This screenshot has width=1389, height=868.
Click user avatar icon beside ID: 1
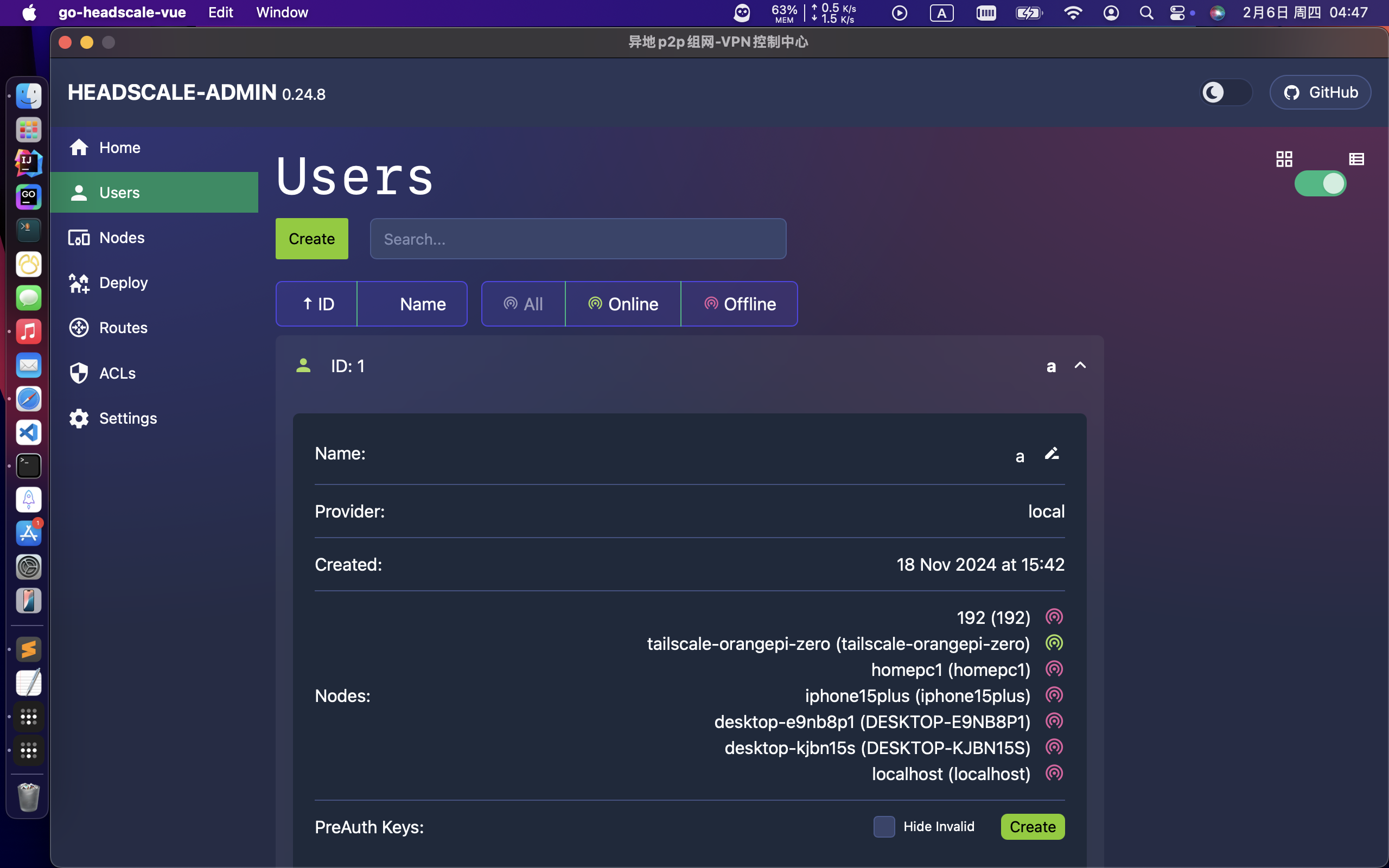click(x=303, y=366)
